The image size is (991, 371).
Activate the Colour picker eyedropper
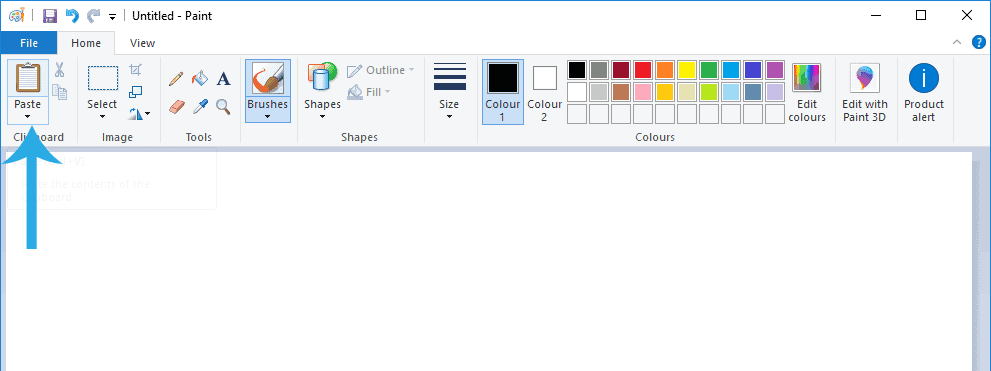tap(200, 106)
